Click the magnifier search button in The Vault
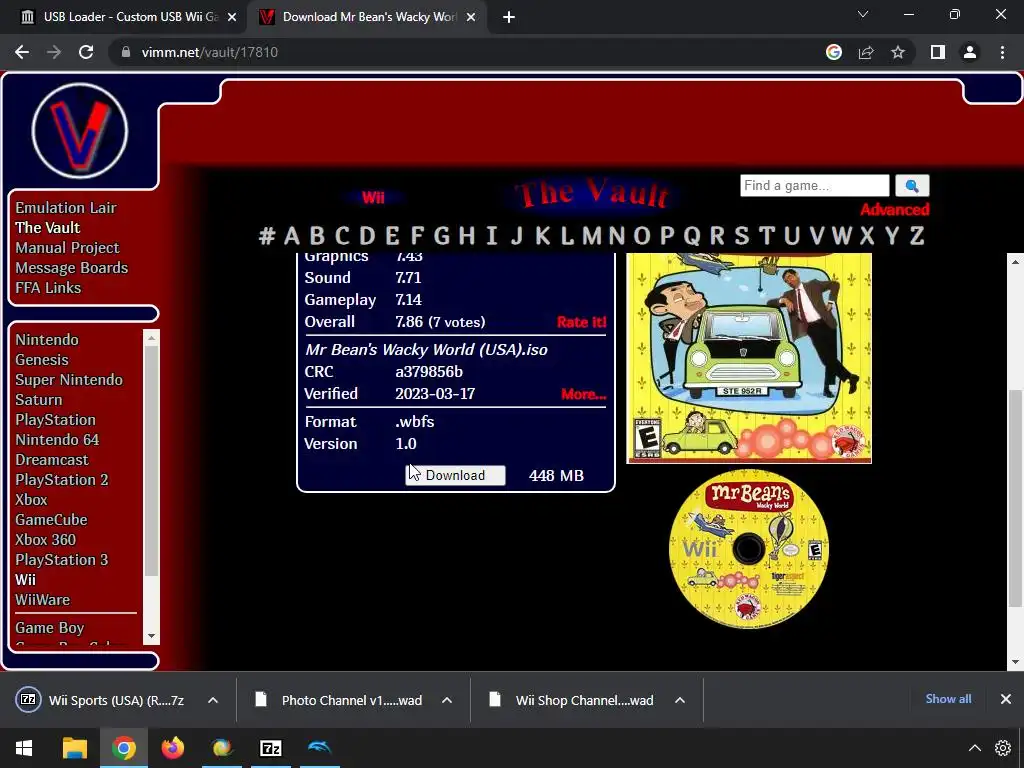This screenshot has width=1024, height=768. click(x=912, y=186)
